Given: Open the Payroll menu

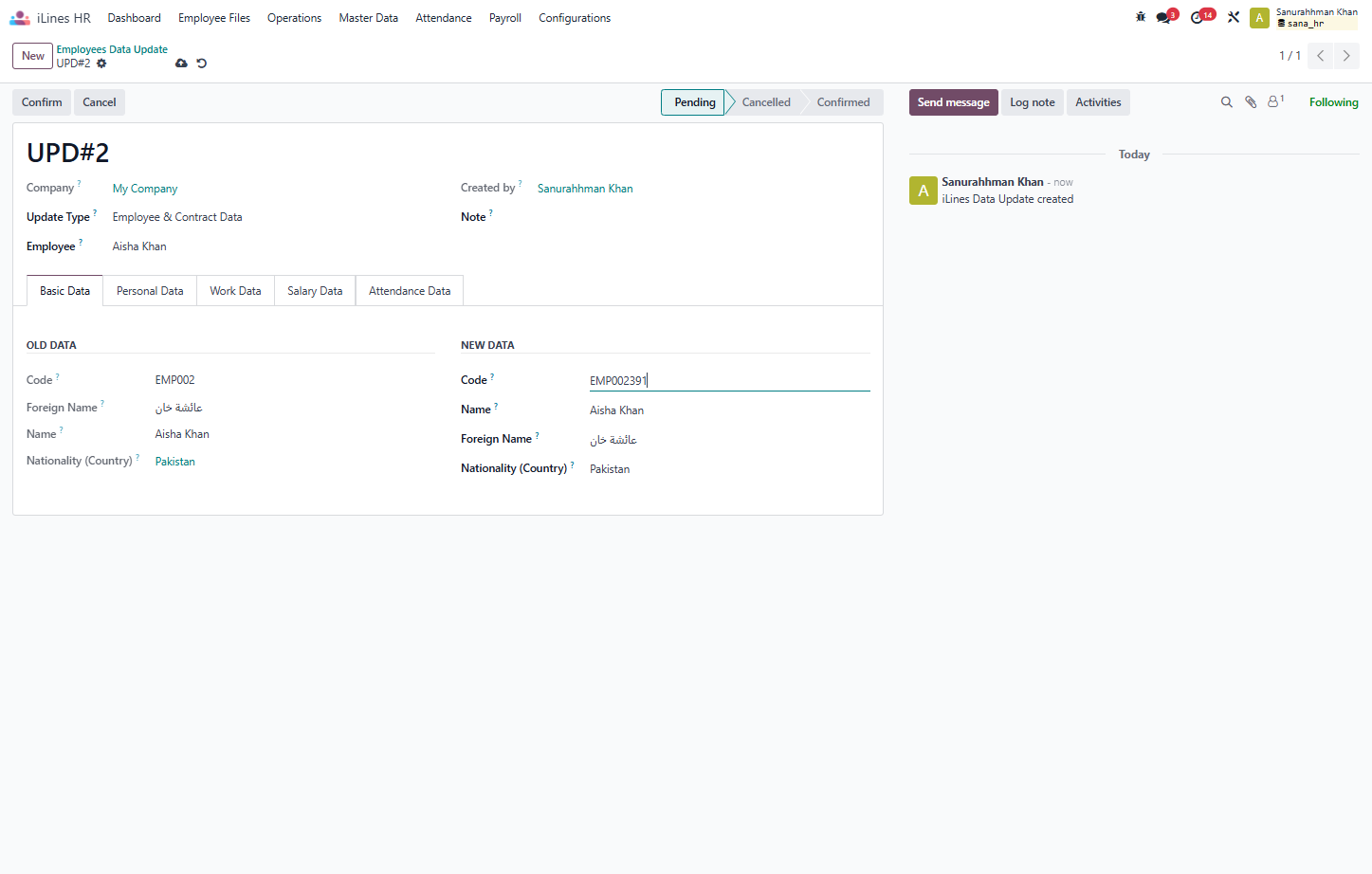Looking at the screenshot, I should pyautogui.click(x=505, y=18).
